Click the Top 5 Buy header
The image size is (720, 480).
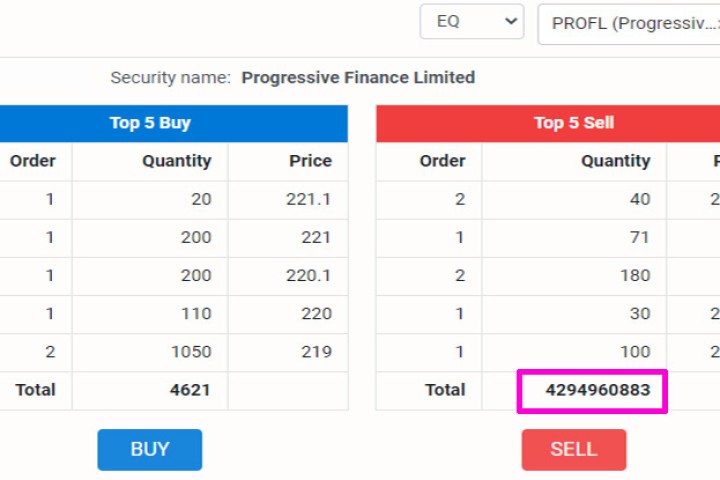[x=150, y=123]
